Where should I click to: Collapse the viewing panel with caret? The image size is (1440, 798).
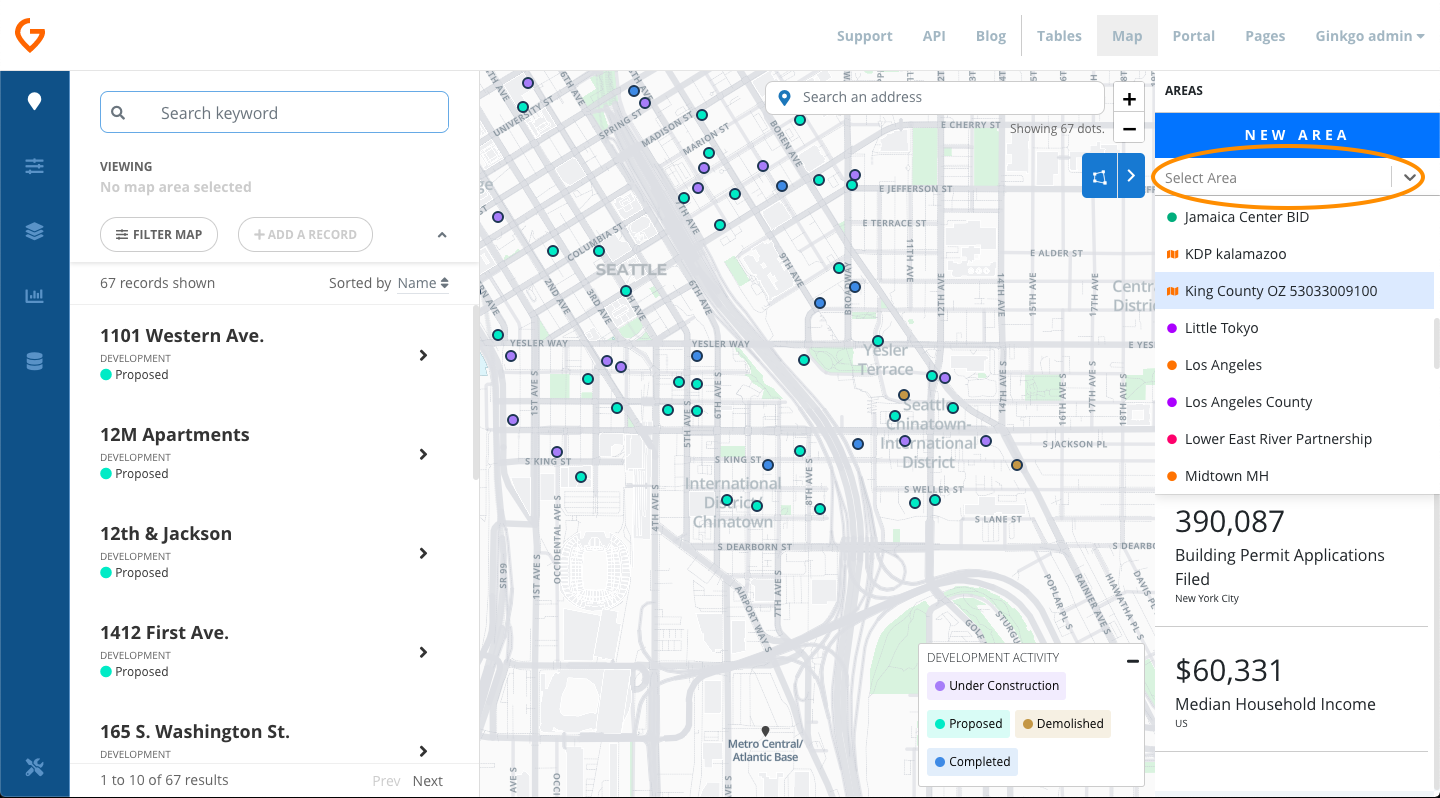tap(442, 235)
